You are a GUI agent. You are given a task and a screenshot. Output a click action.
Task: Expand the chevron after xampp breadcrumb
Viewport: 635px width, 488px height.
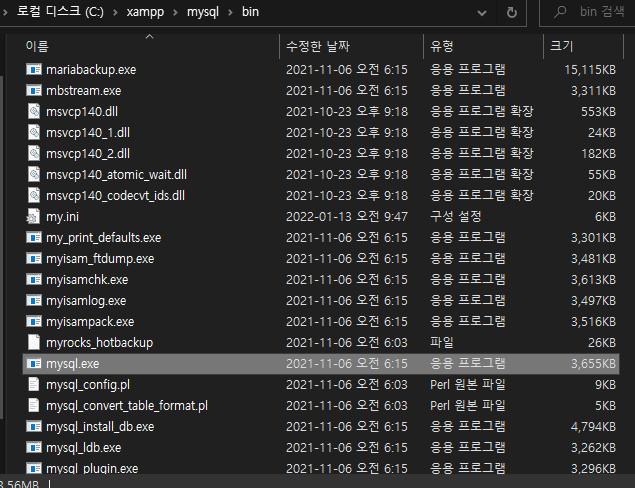[175, 13]
